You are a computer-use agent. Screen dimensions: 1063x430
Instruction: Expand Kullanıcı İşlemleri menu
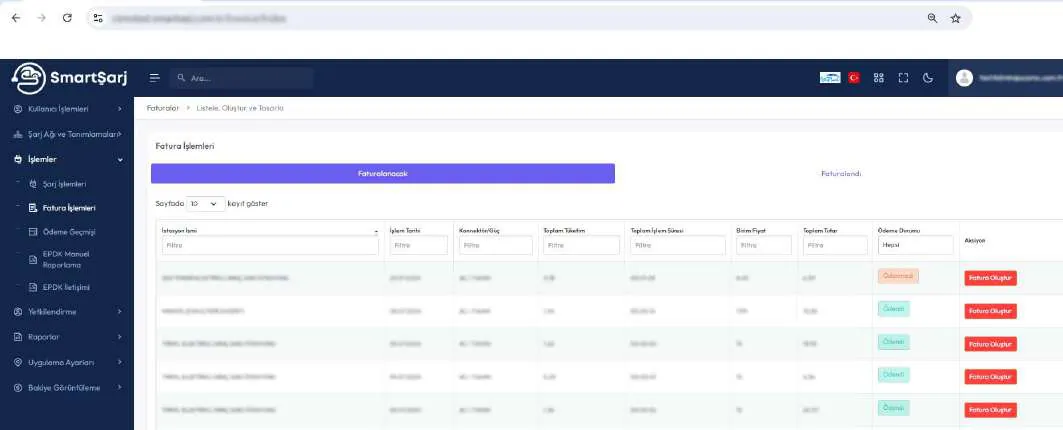[67, 109]
